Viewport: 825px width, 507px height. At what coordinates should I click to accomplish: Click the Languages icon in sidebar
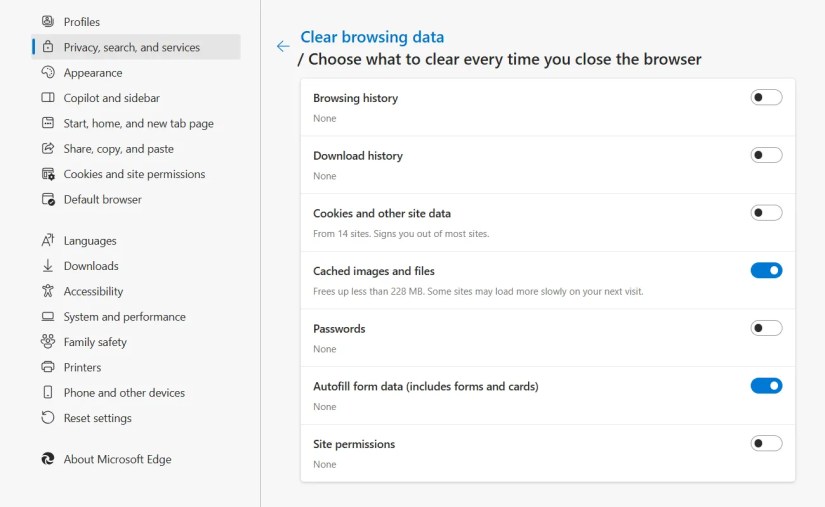point(47,240)
